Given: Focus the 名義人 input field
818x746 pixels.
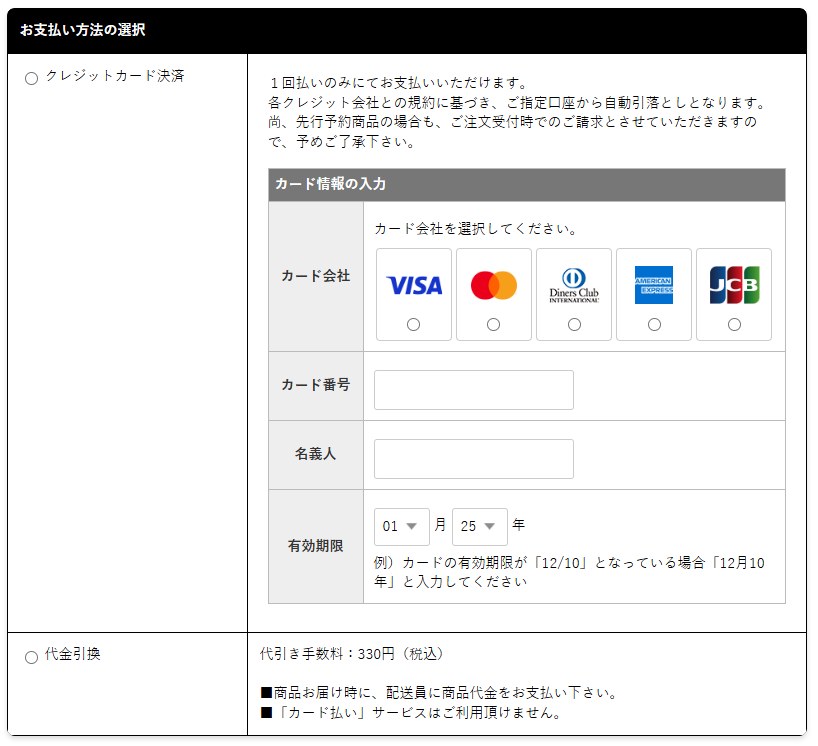Looking at the screenshot, I should tap(474, 459).
